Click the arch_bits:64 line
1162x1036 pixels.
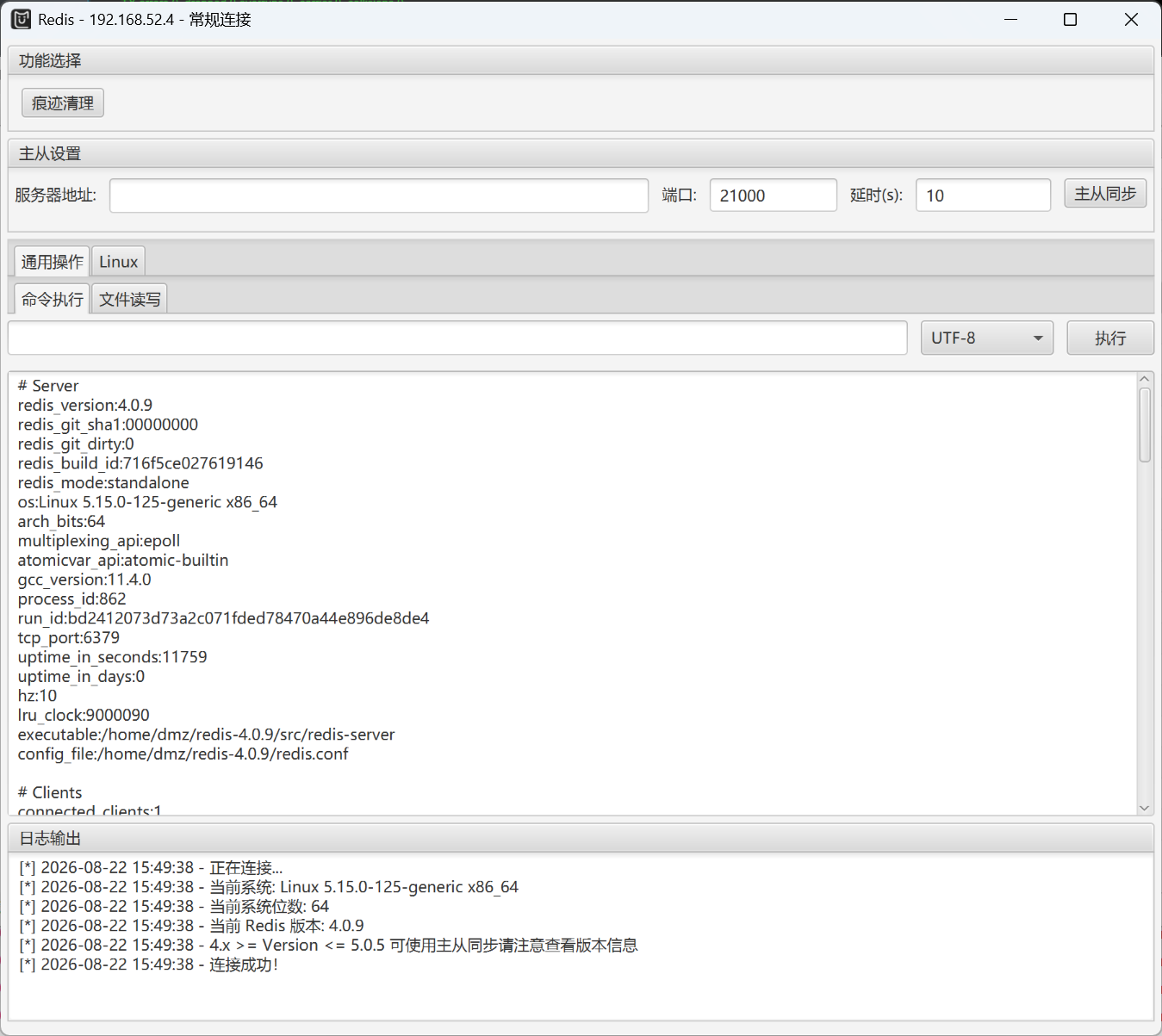pyautogui.click(x=61, y=522)
